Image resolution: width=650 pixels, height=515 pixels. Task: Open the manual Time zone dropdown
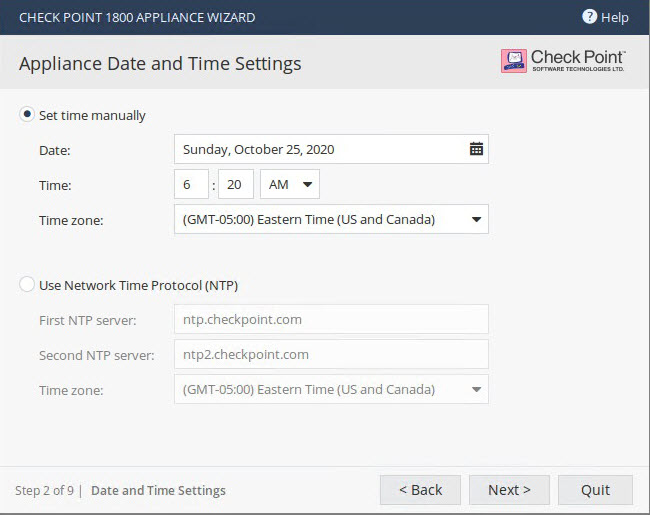click(331, 219)
